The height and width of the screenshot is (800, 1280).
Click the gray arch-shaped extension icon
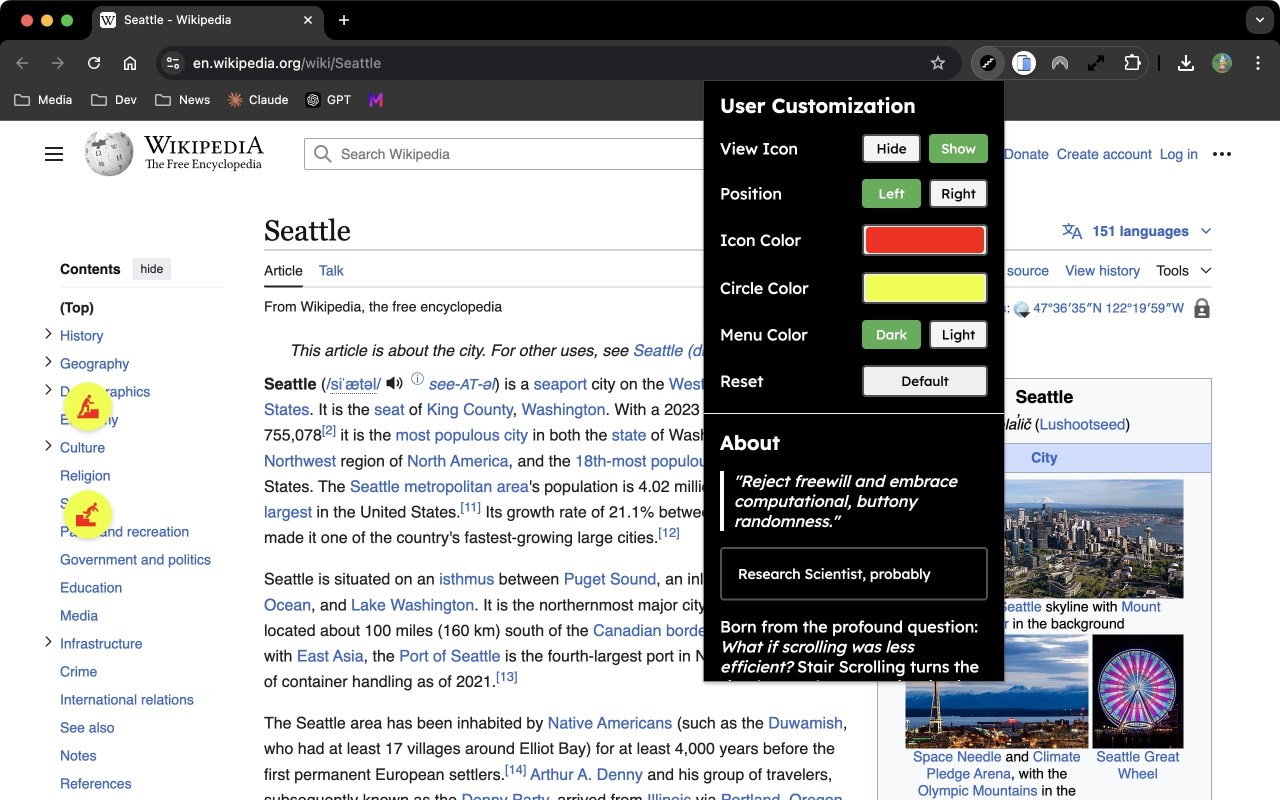[x=1060, y=63]
